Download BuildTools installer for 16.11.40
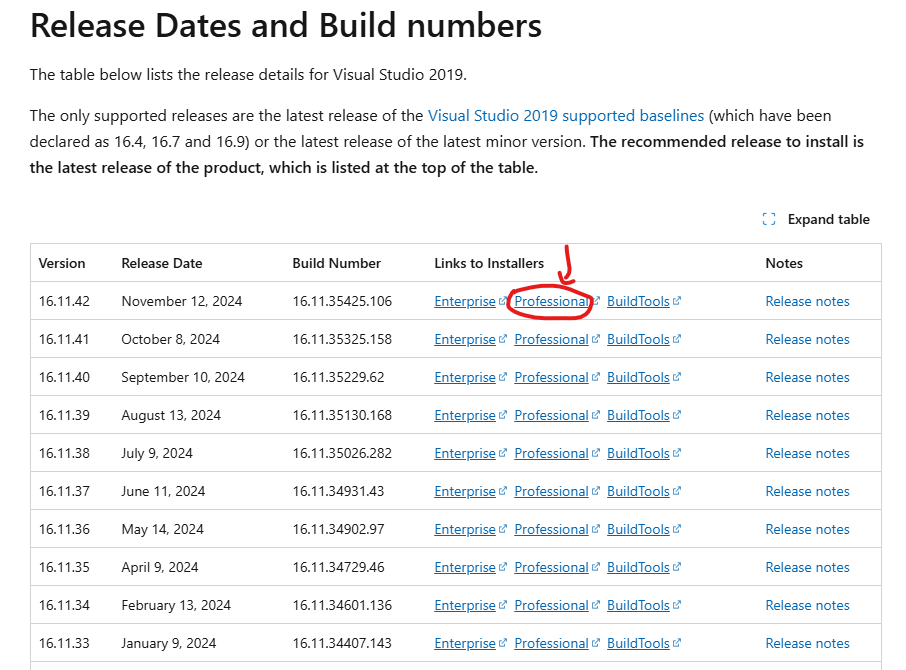Image resolution: width=906 pixels, height=670 pixels. coord(638,378)
